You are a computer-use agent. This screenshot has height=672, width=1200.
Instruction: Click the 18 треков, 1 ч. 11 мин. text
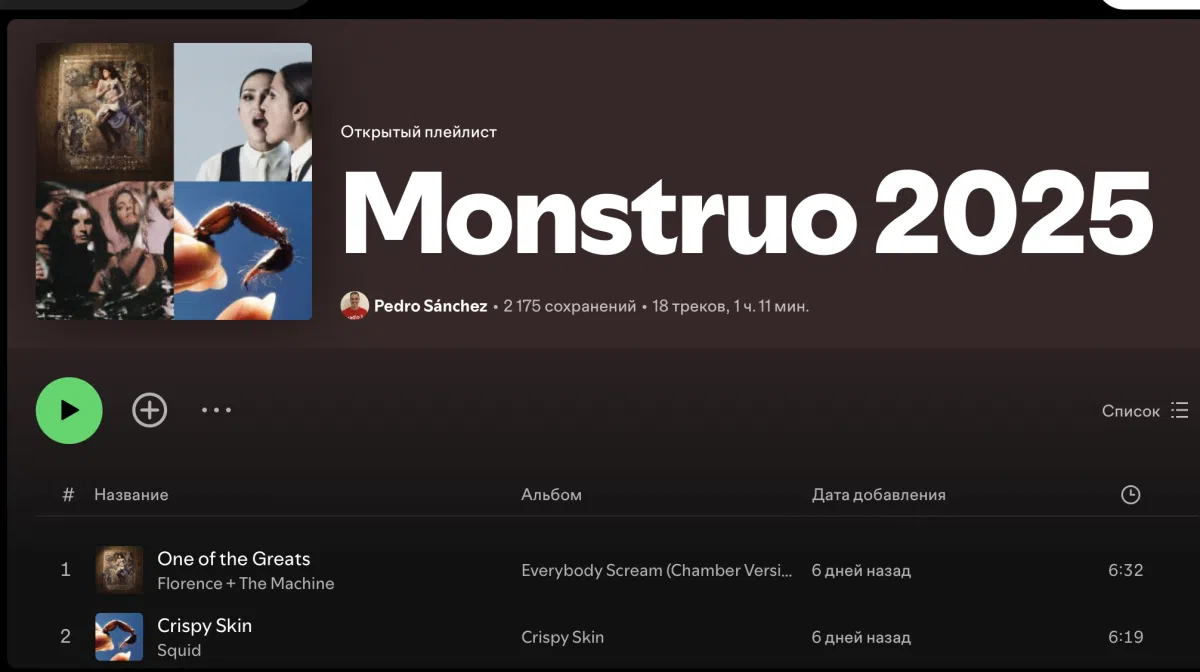coord(731,306)
